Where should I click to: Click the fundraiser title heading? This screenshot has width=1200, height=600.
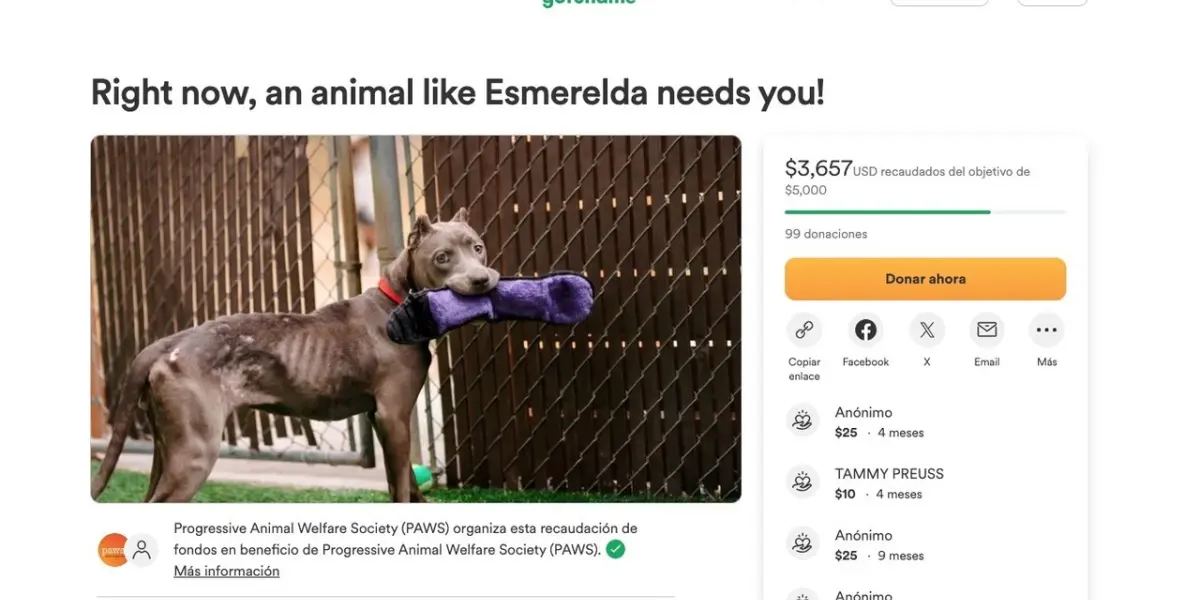[x=458, y=93]
